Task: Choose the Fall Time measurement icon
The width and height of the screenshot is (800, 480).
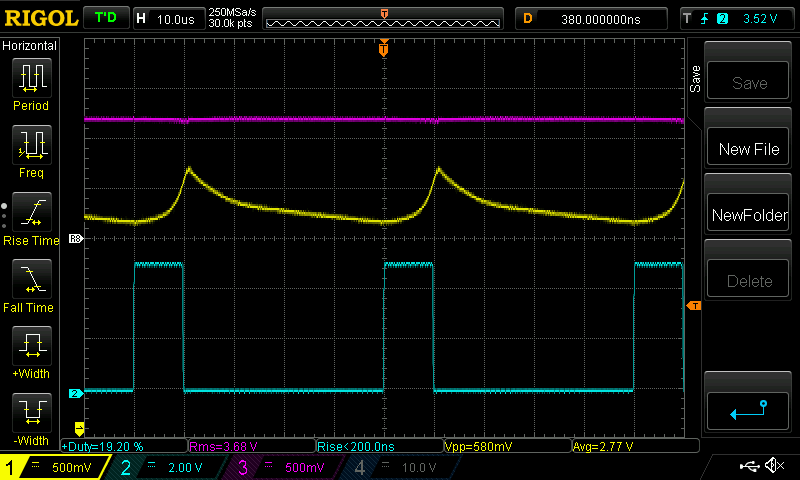Action: coord(31,280)
